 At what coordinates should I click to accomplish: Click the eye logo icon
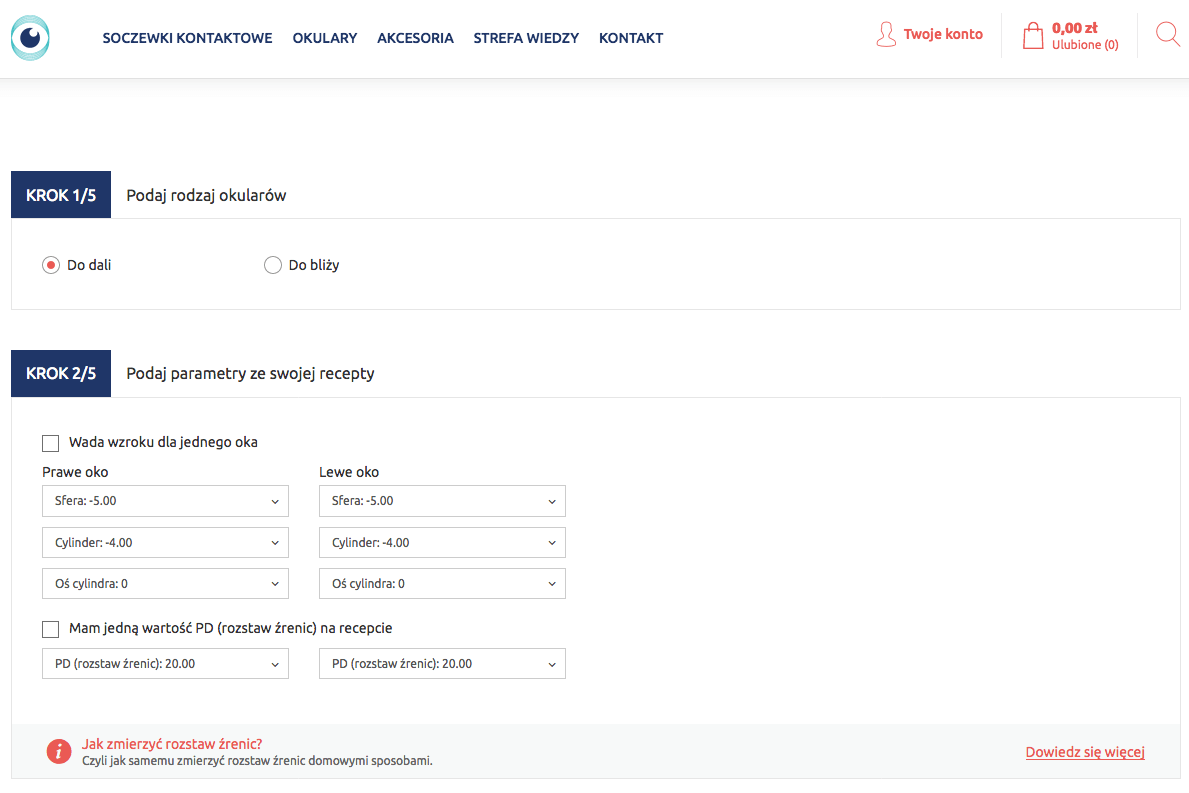click(30, 38)
